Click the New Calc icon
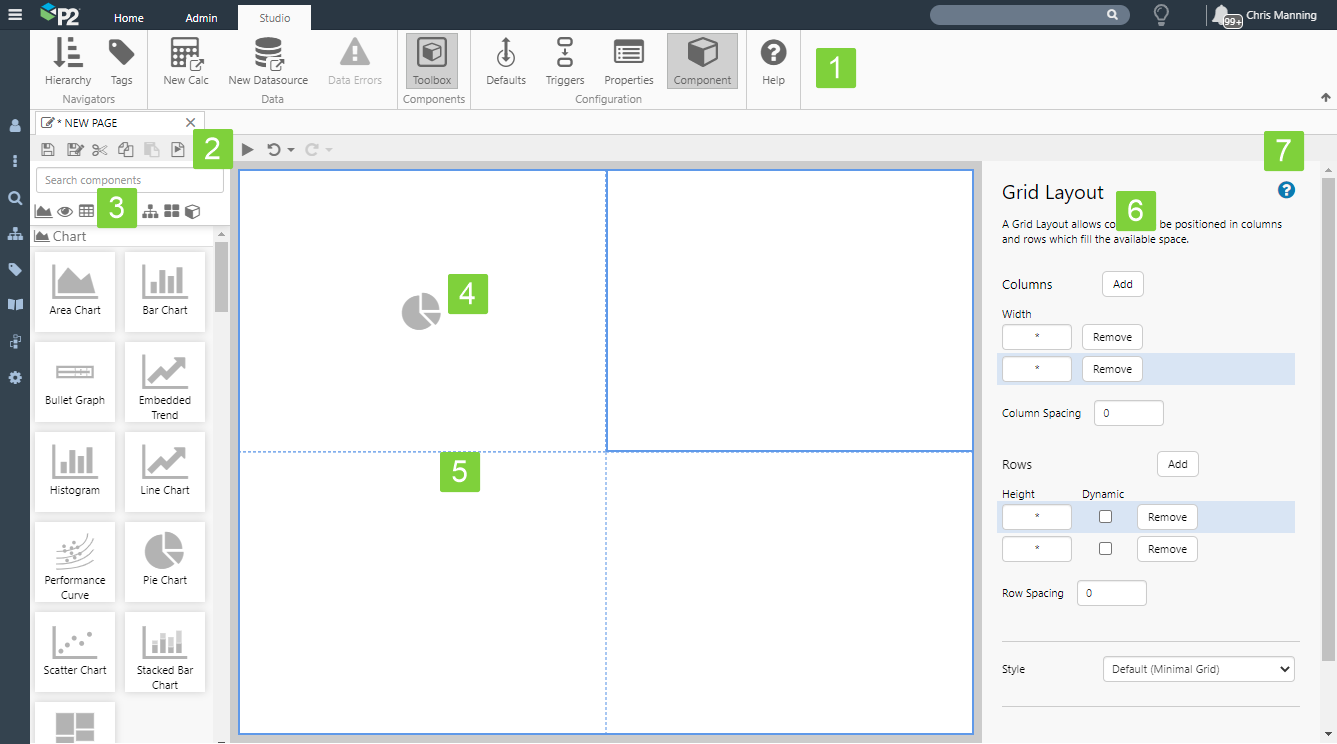This screenshot has height=744, width=1337. (185, 61)
